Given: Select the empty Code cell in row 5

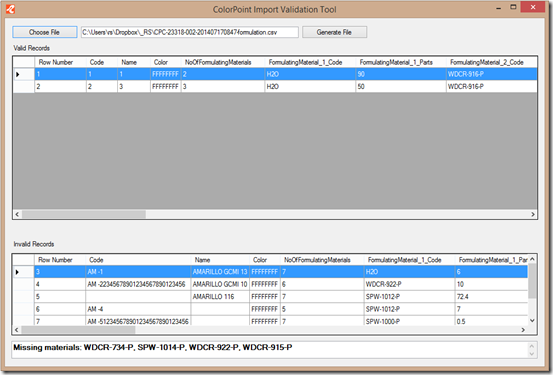Looking at the screenshot, I should coord(138,297).
